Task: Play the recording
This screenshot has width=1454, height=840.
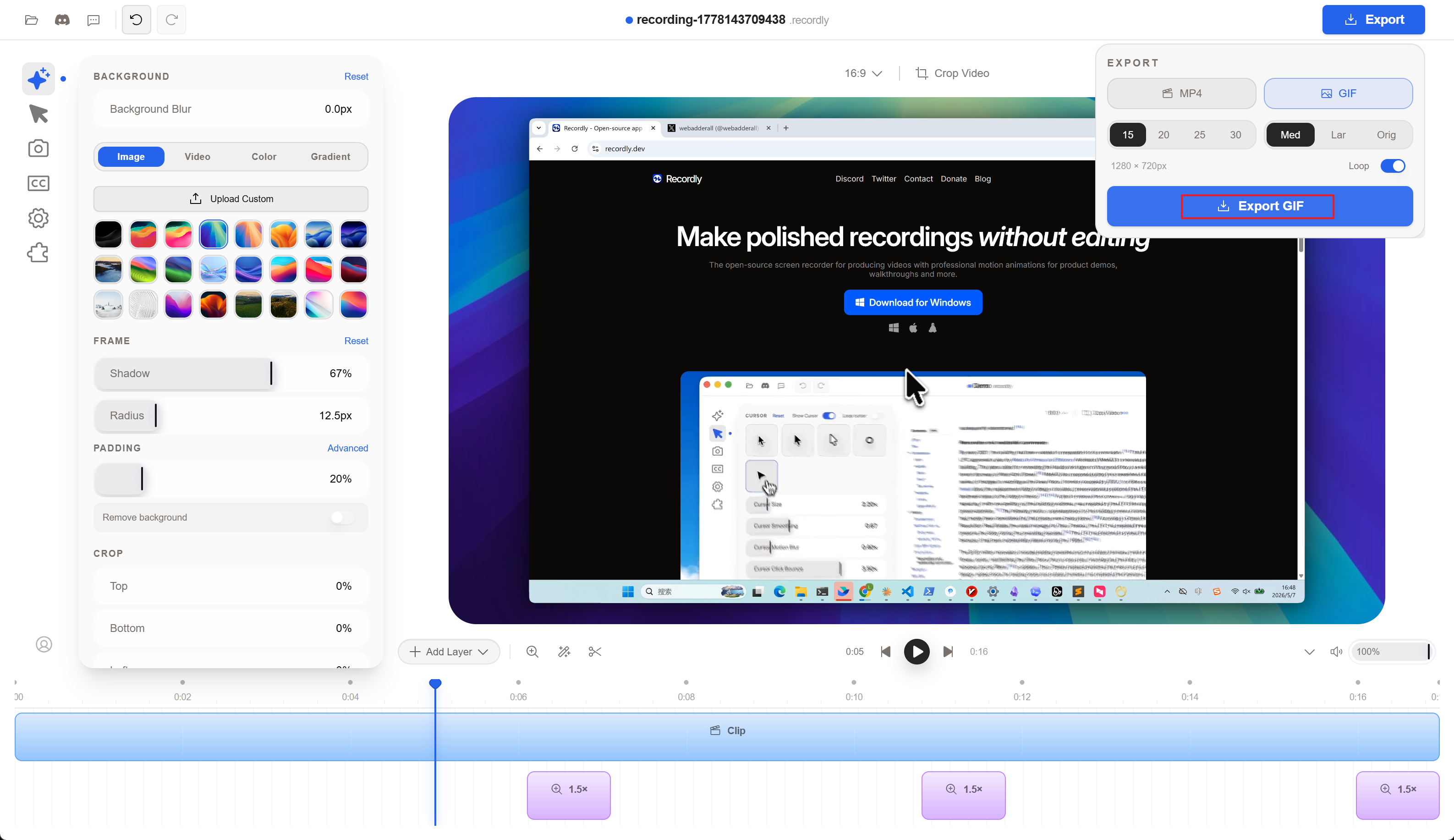Action: click(x=916, y=651)
